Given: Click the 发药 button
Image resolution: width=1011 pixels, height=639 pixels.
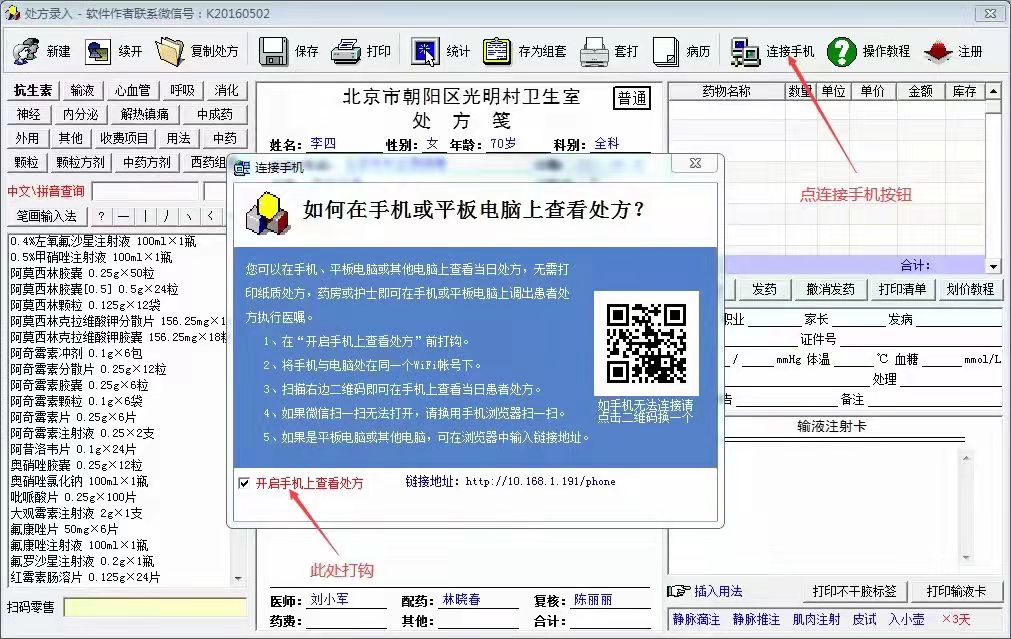Looking at the screenshot, I should [764, 289].
